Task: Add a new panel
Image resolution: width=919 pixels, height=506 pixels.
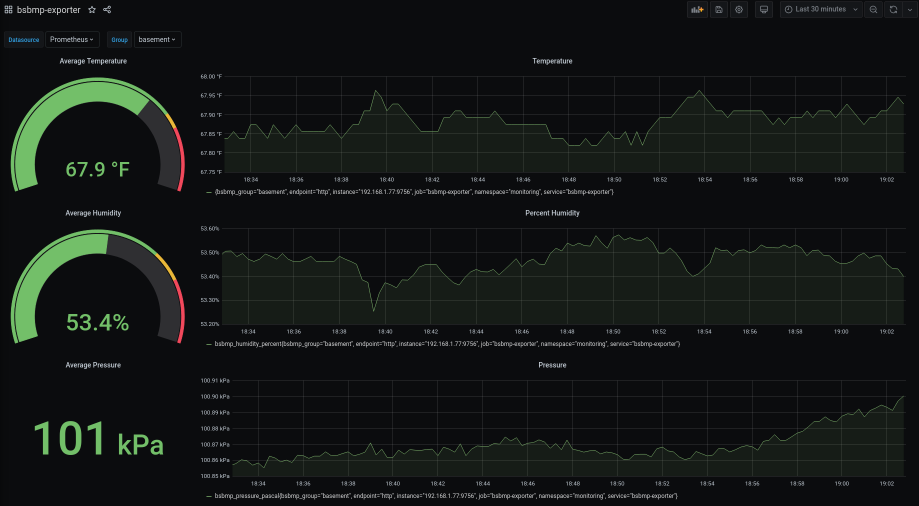Action: click(697, 9)
